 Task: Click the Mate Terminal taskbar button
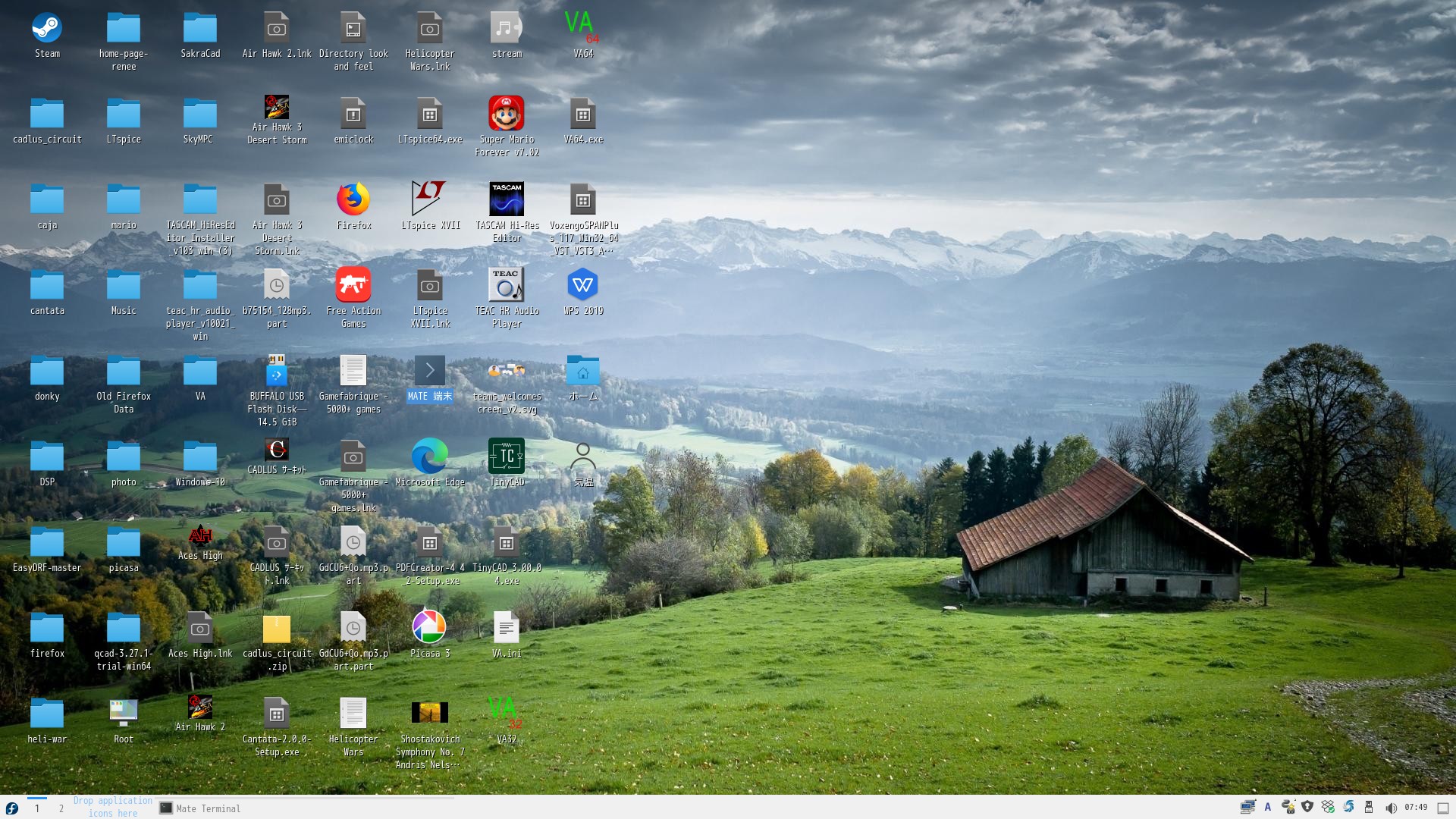201,808
